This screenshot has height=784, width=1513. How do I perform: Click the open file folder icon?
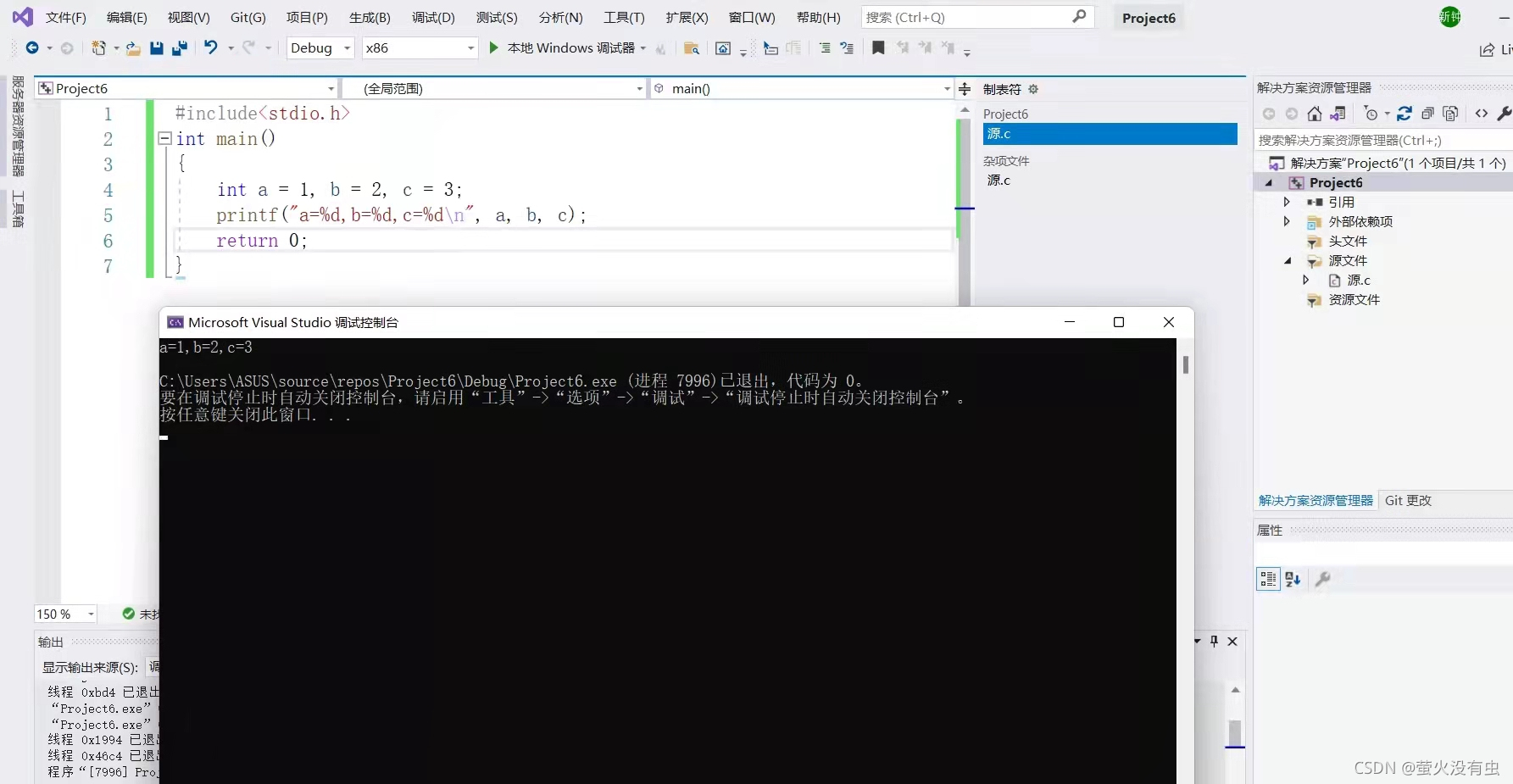[x=133, y=48]
